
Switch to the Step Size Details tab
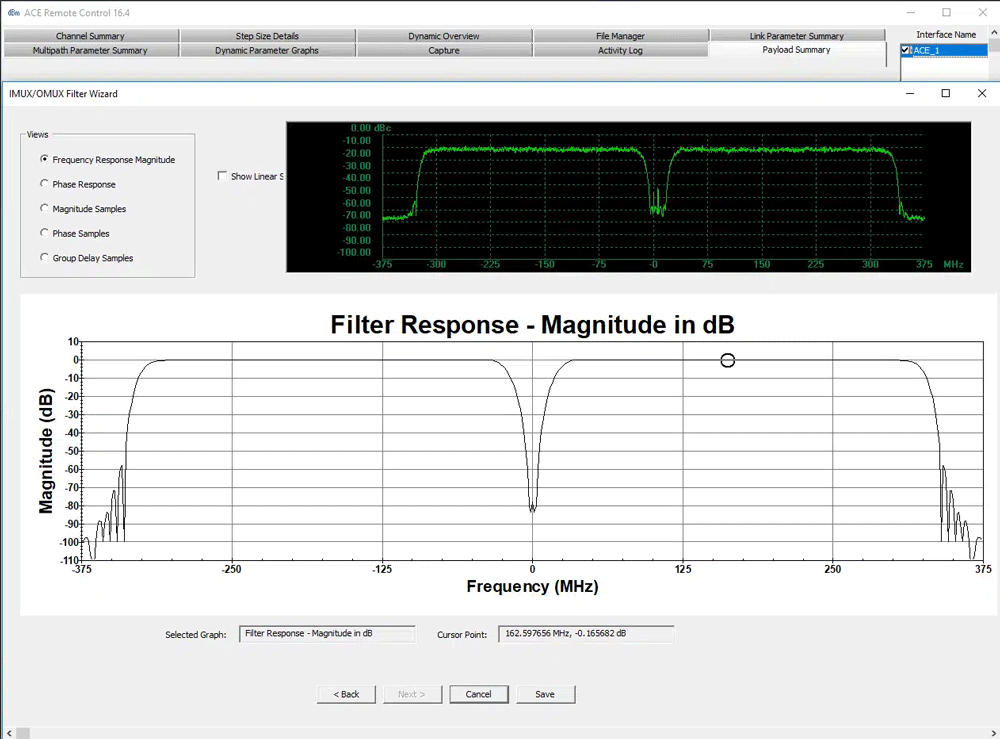(x=267, y=36)
